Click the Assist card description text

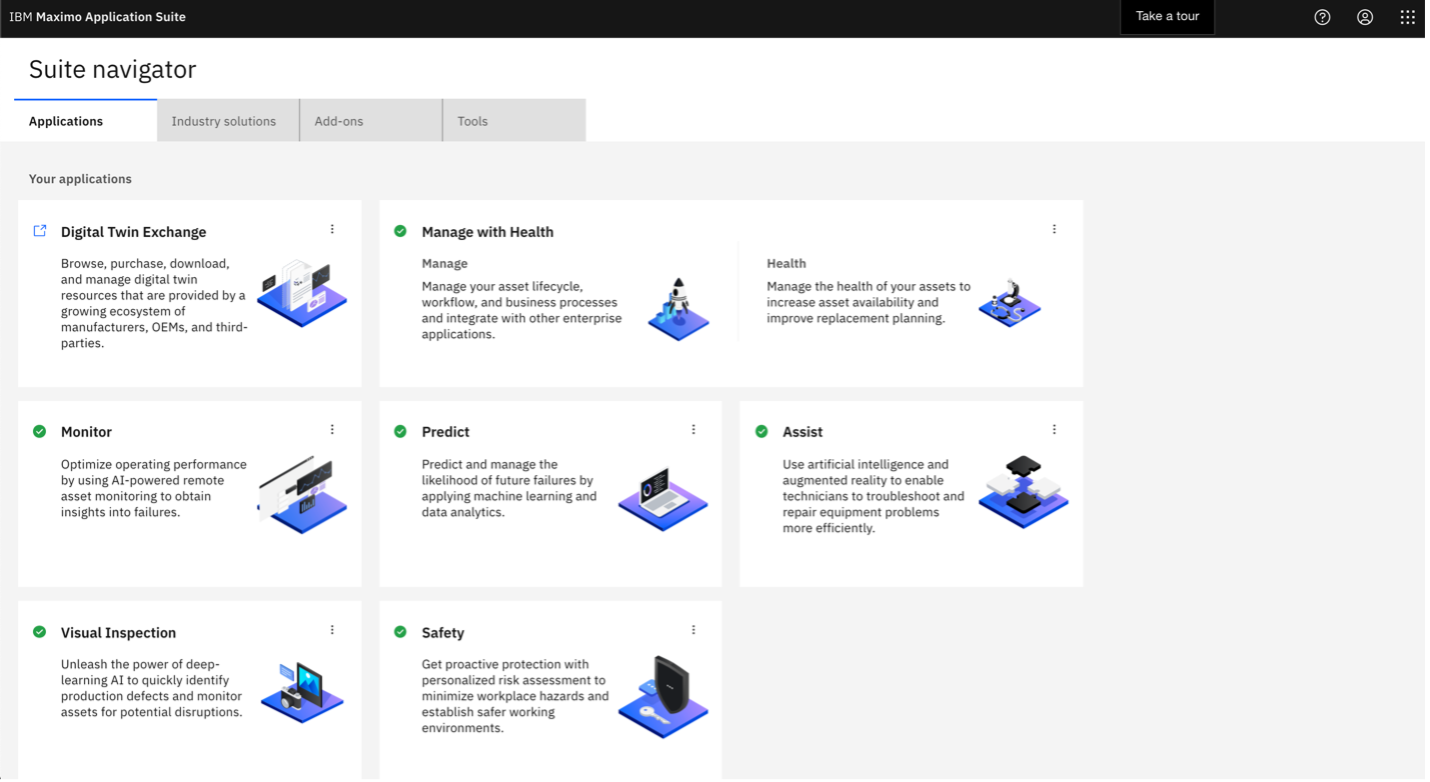[x=873, y=496]
